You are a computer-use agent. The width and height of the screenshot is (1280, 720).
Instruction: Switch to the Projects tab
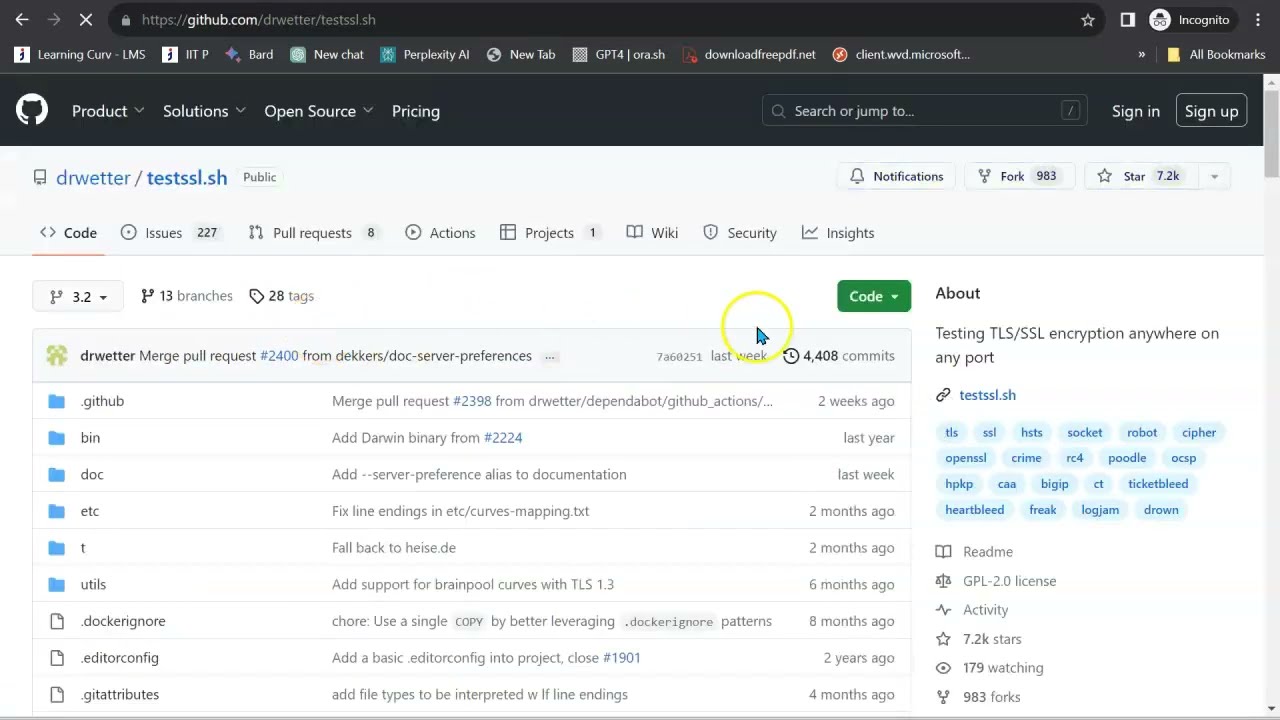551,233
